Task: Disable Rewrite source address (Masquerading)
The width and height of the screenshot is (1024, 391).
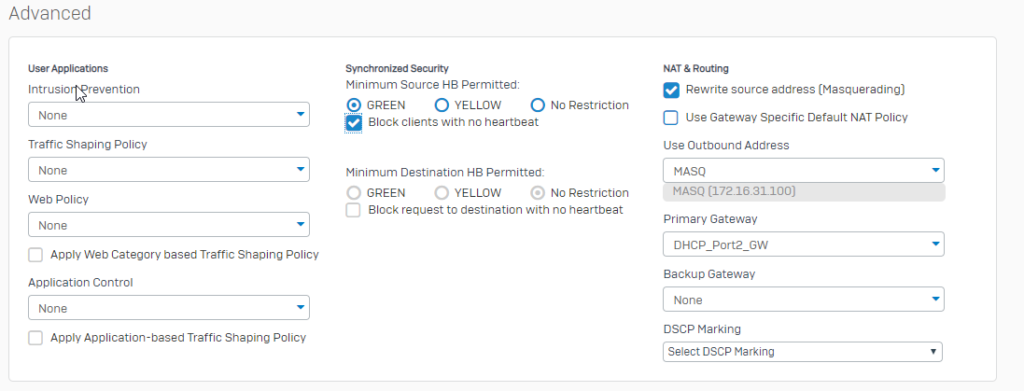Action: [x=671, y=89]
